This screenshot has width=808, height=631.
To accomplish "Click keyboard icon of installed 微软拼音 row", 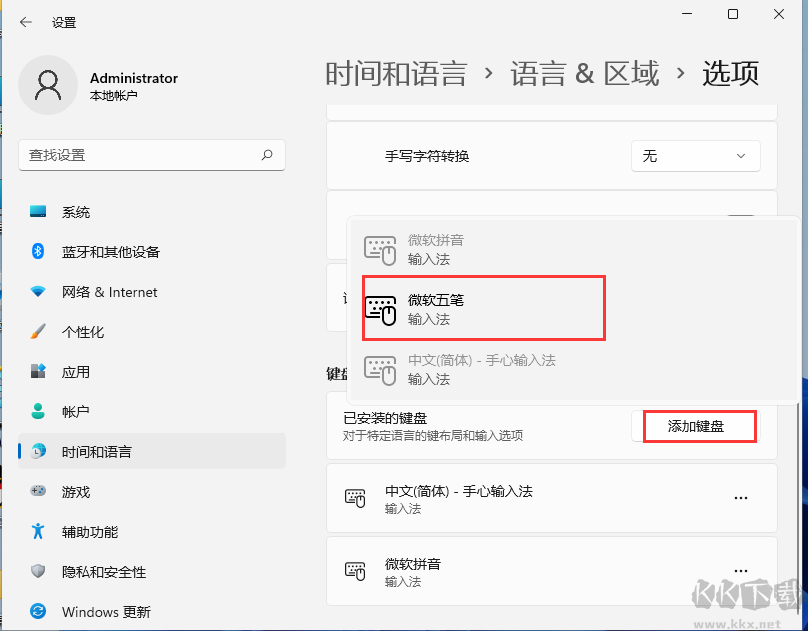I will point(355,571).
